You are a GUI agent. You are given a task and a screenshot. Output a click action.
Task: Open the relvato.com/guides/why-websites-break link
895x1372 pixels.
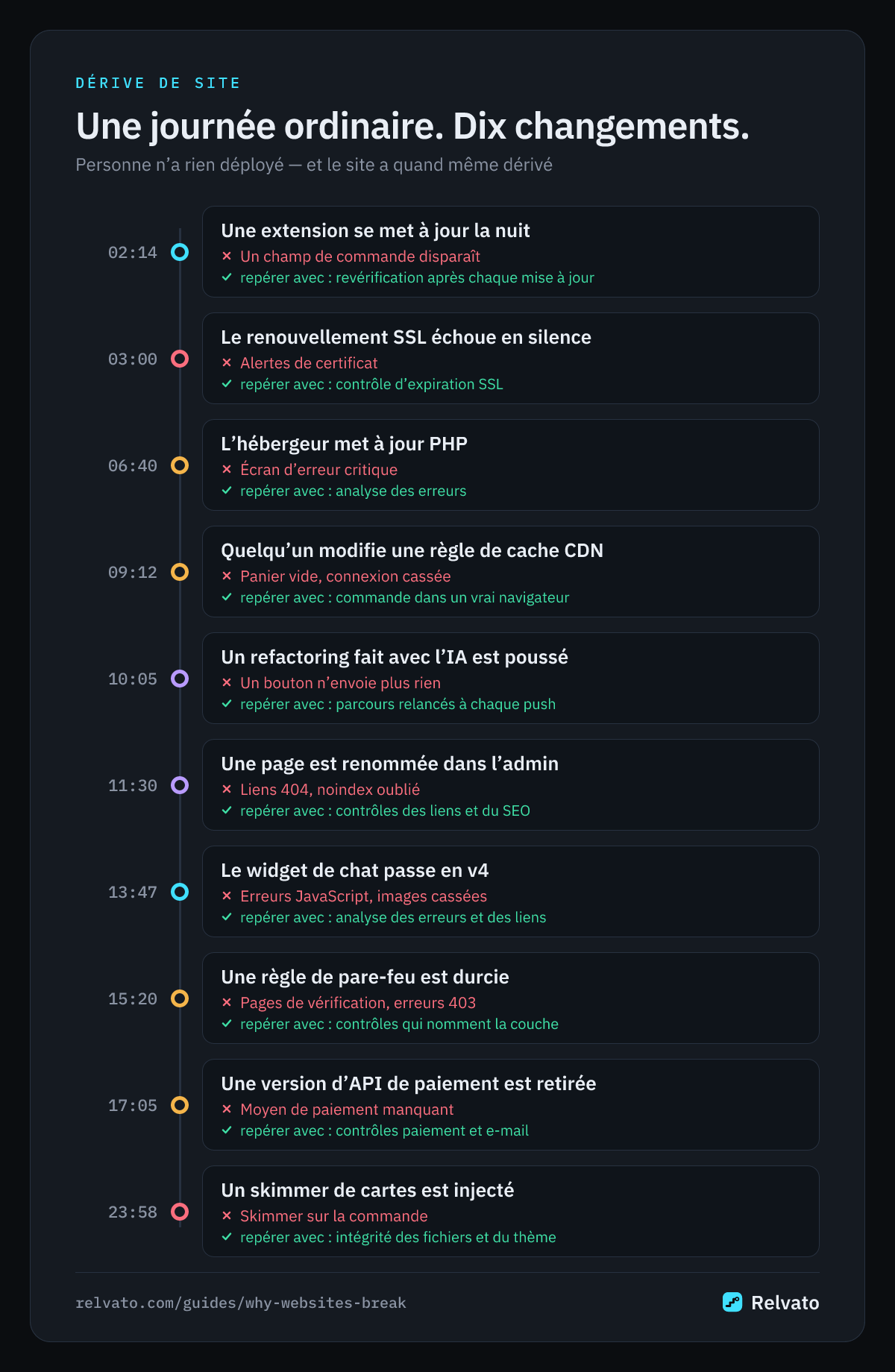(241, 1303)
